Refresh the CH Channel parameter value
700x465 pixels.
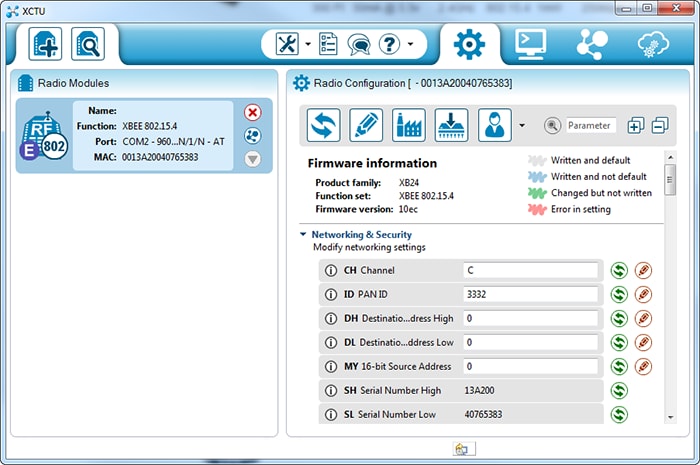(x=619, y=270)
